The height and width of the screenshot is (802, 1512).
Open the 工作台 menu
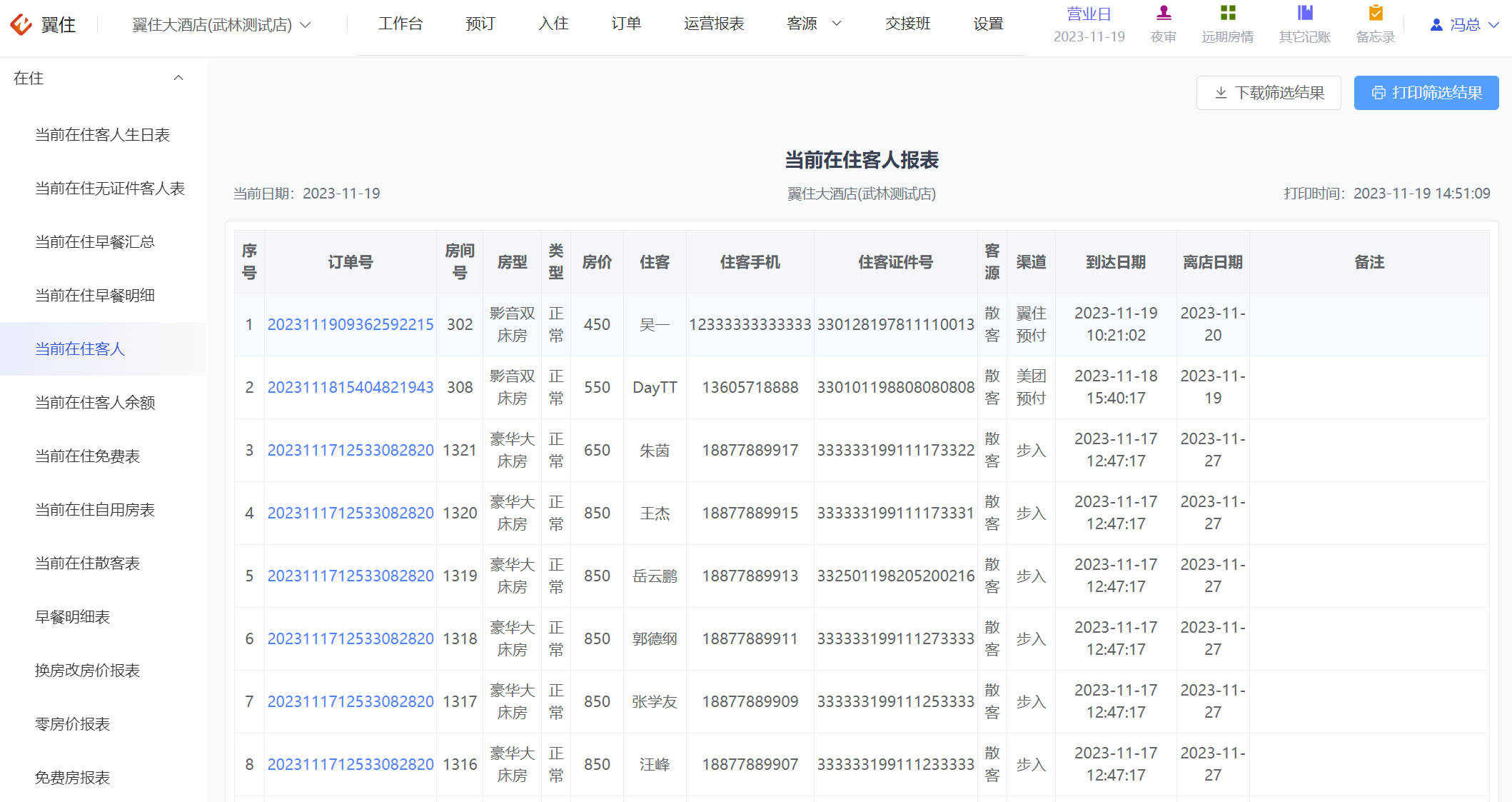pyautogui.click(x=400, y=24)
